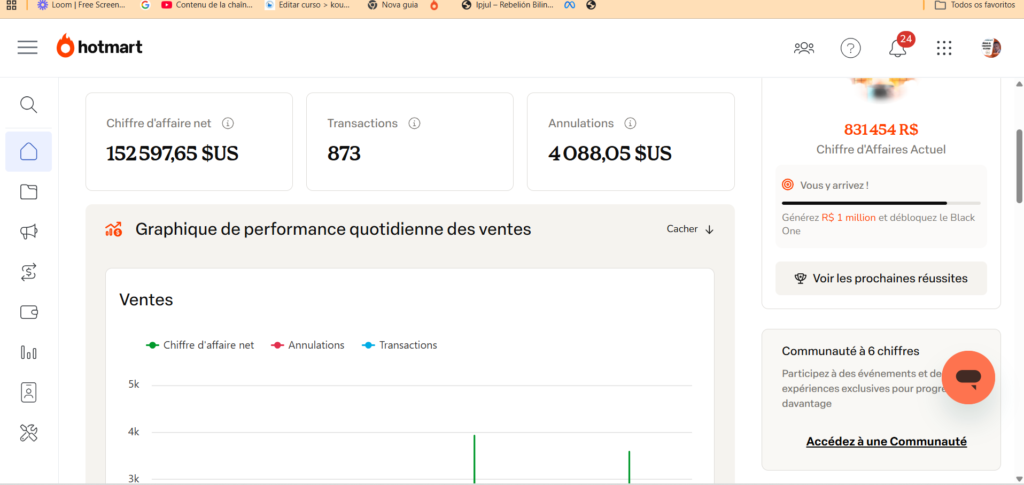Open the bar chart analytics sidebar icon
This screenshot has width=1024, height=485.
coord(29,352)
